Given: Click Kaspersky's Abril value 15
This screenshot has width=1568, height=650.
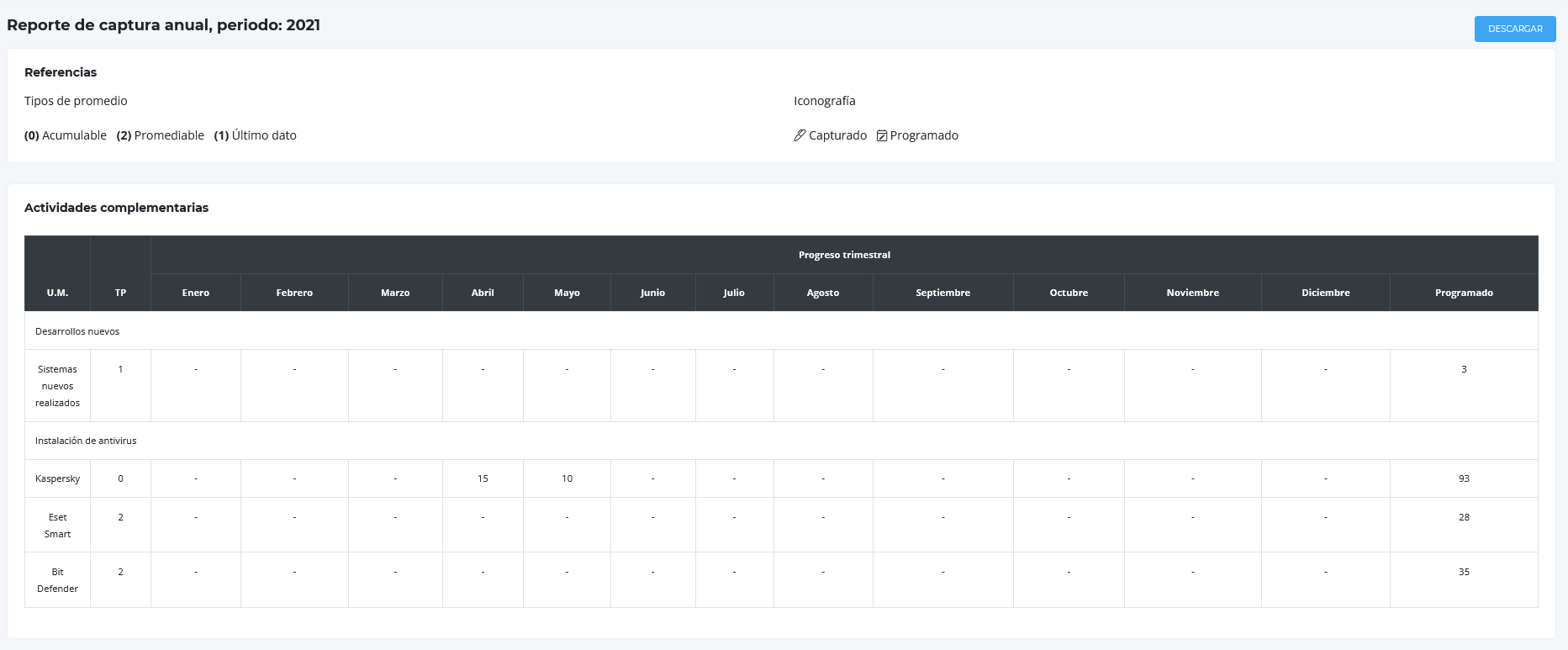Looking at the screenshot, I should click(483, 478).
